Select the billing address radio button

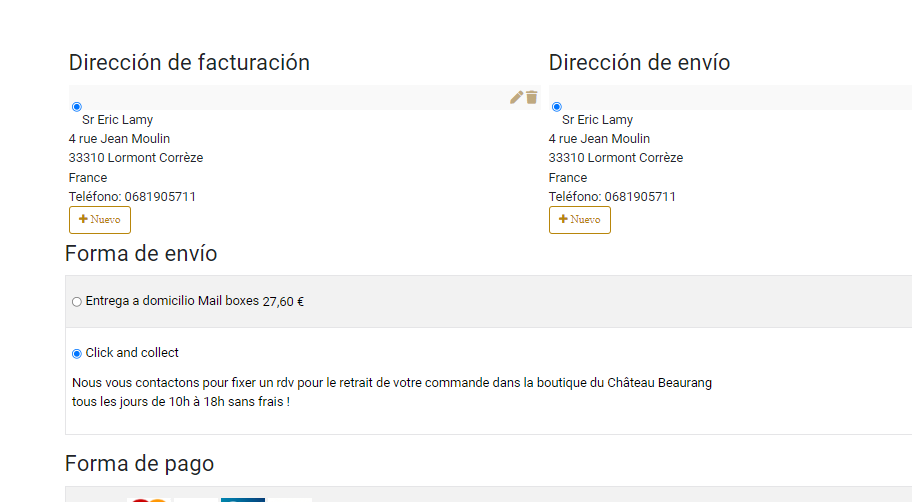(77, 106)
